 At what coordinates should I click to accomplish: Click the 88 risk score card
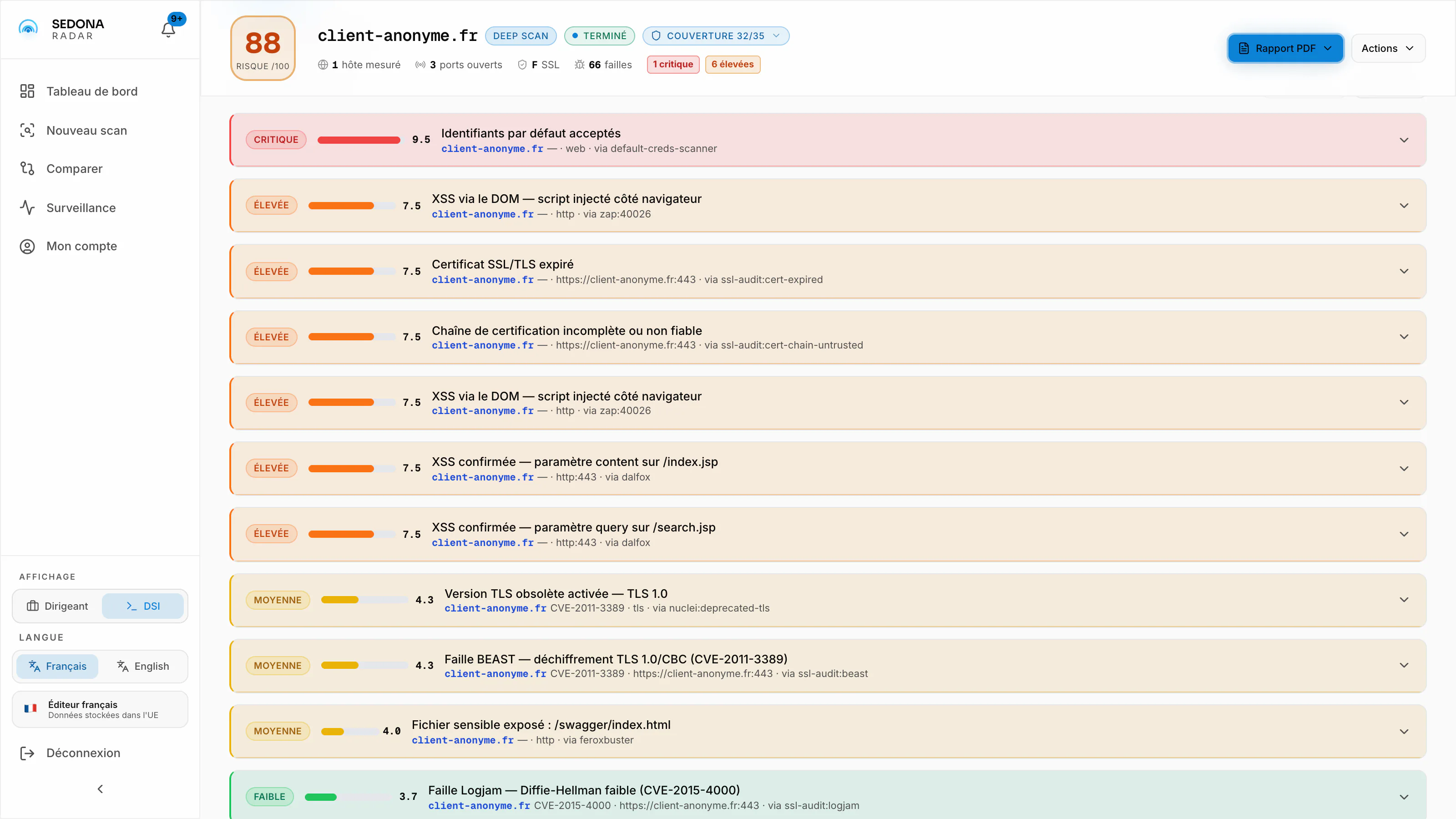263,48
